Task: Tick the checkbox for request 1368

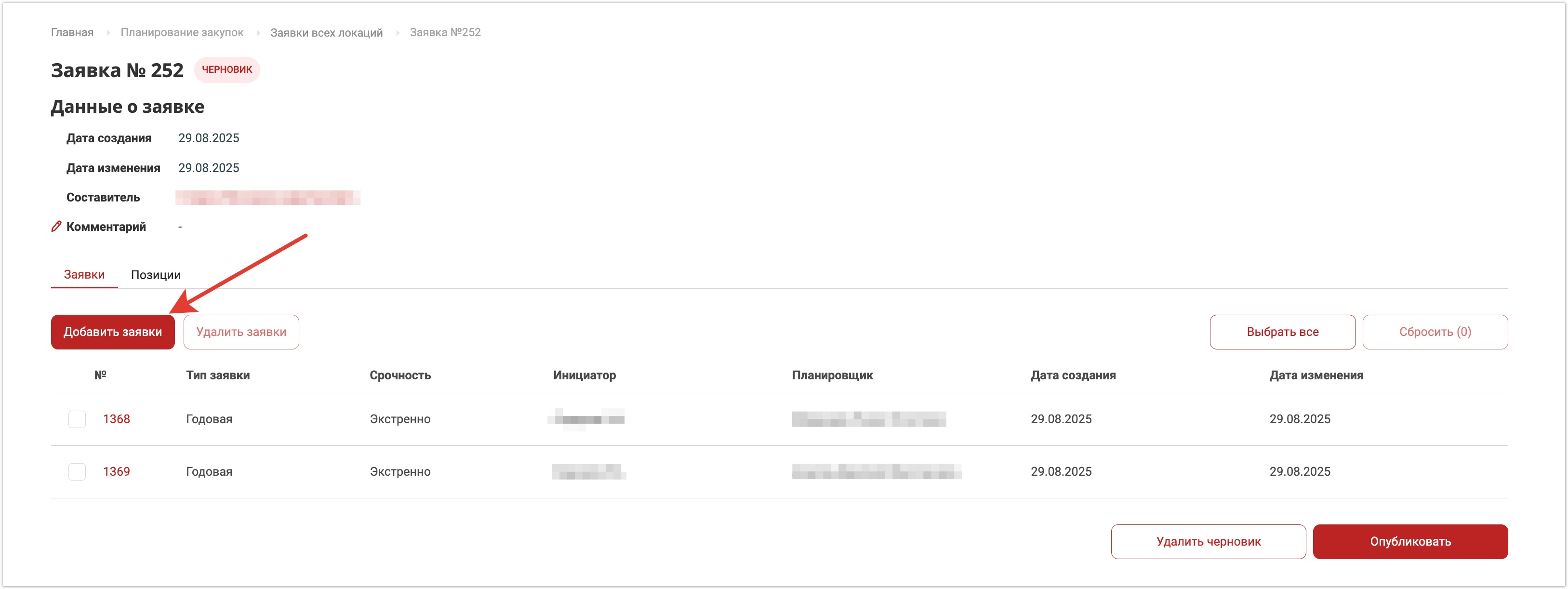Action: [77, 419]
